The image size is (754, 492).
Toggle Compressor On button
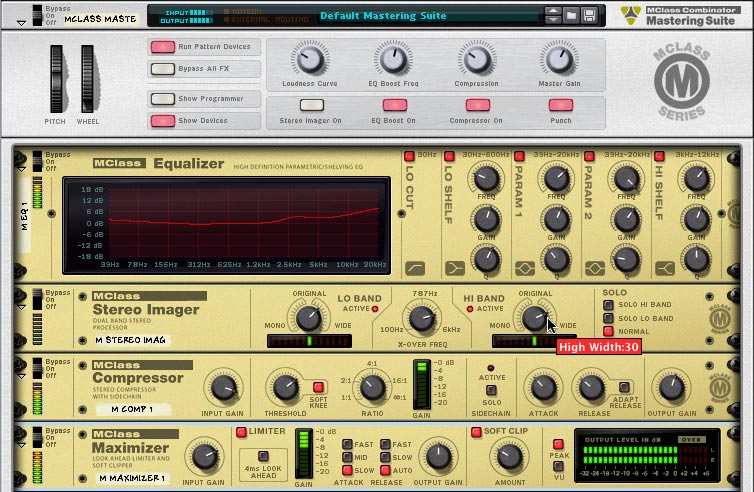pyautogui.click(x=478, y=105)
